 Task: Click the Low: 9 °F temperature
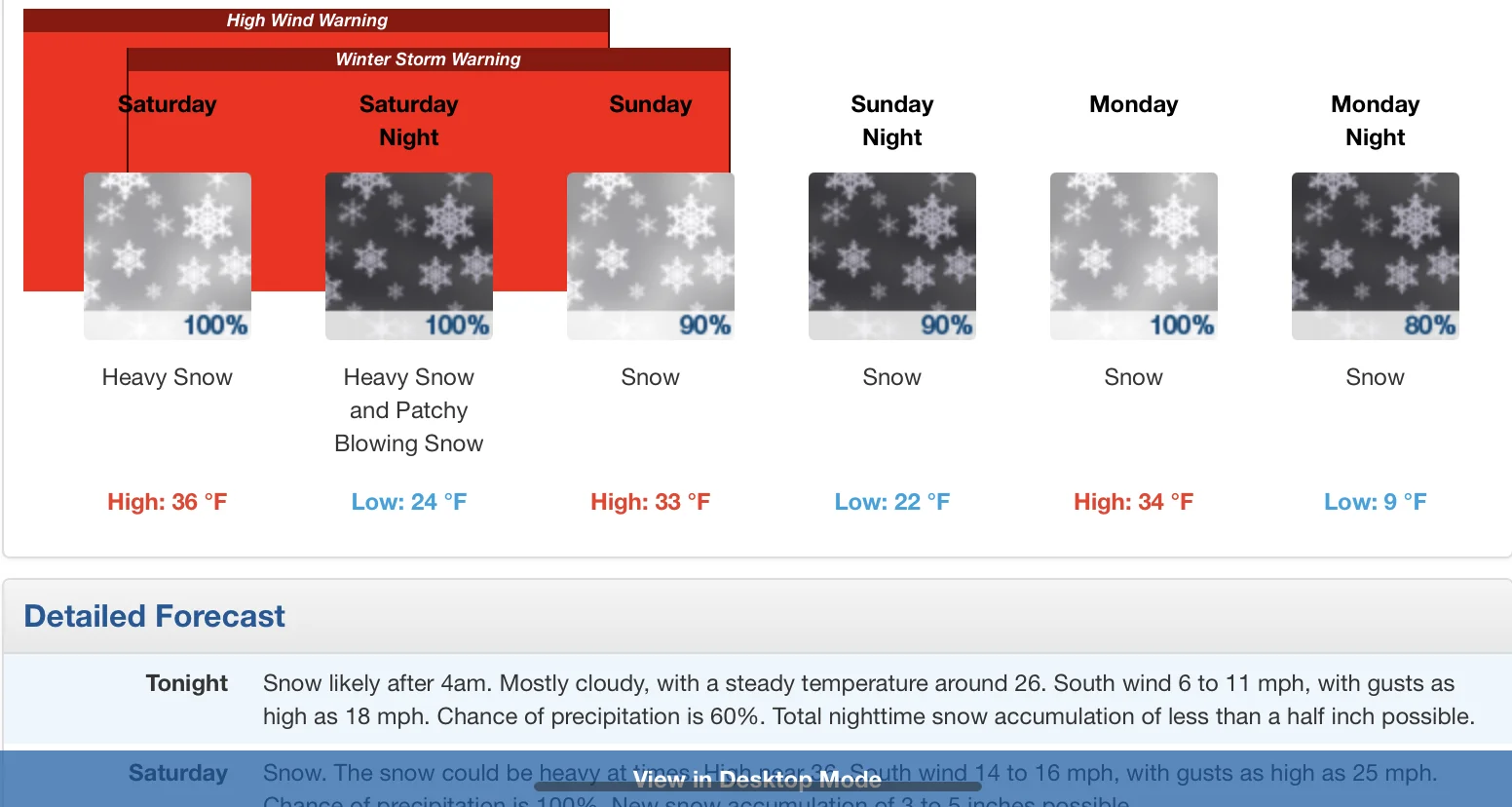point(1376,502)
